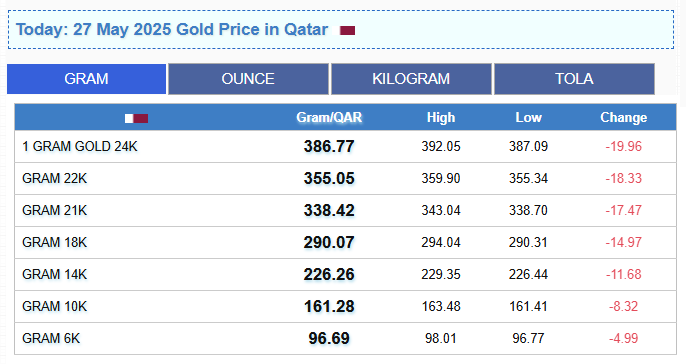The height and width of the screenshot is (364, 686).
Task: Switch to the OUNCE tab
Action: pyautogui.click(x=248, y=79)
